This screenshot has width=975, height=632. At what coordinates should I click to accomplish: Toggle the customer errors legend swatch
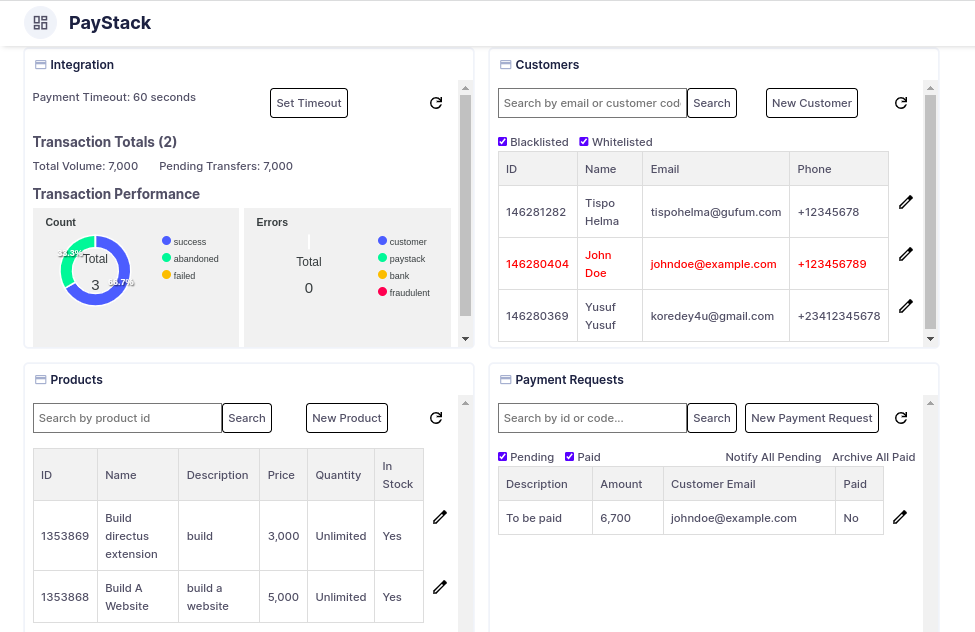coord(382,241)
